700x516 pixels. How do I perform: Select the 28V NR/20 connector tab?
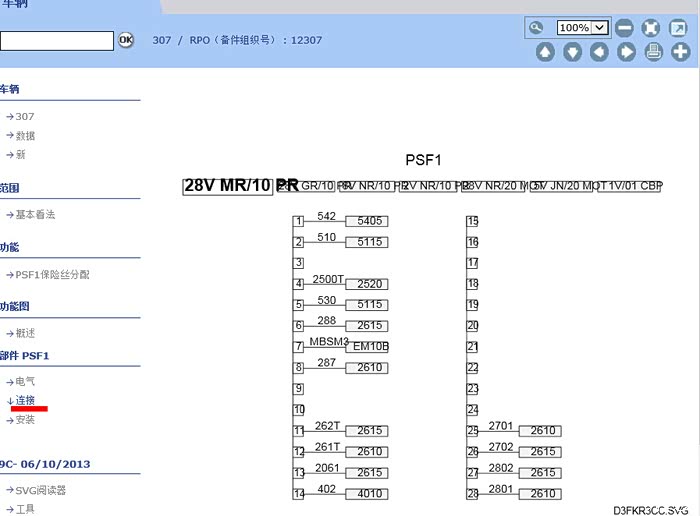(x=494, y=186)
